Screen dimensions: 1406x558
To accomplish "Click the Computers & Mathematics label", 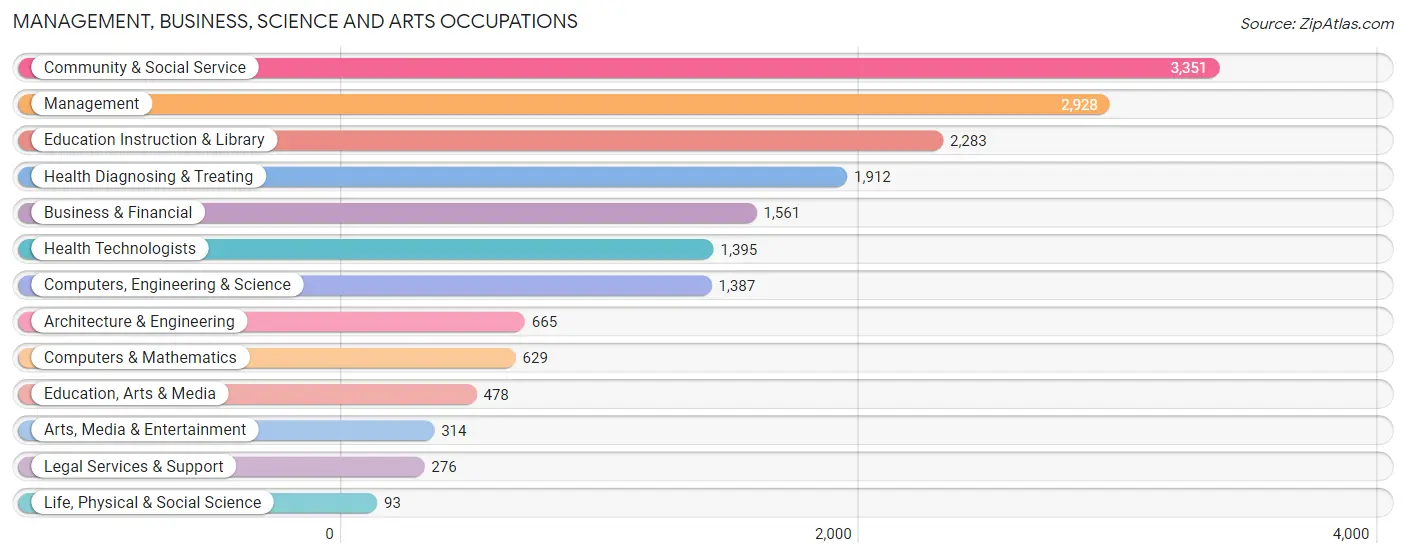I will pyautogui.click(x=140, y=358).
